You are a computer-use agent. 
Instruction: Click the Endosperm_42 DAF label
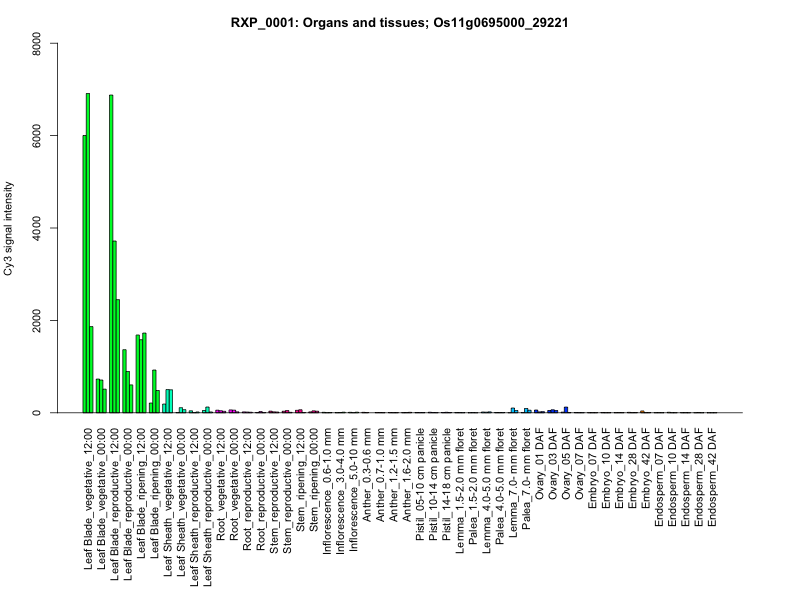[711, 478]
